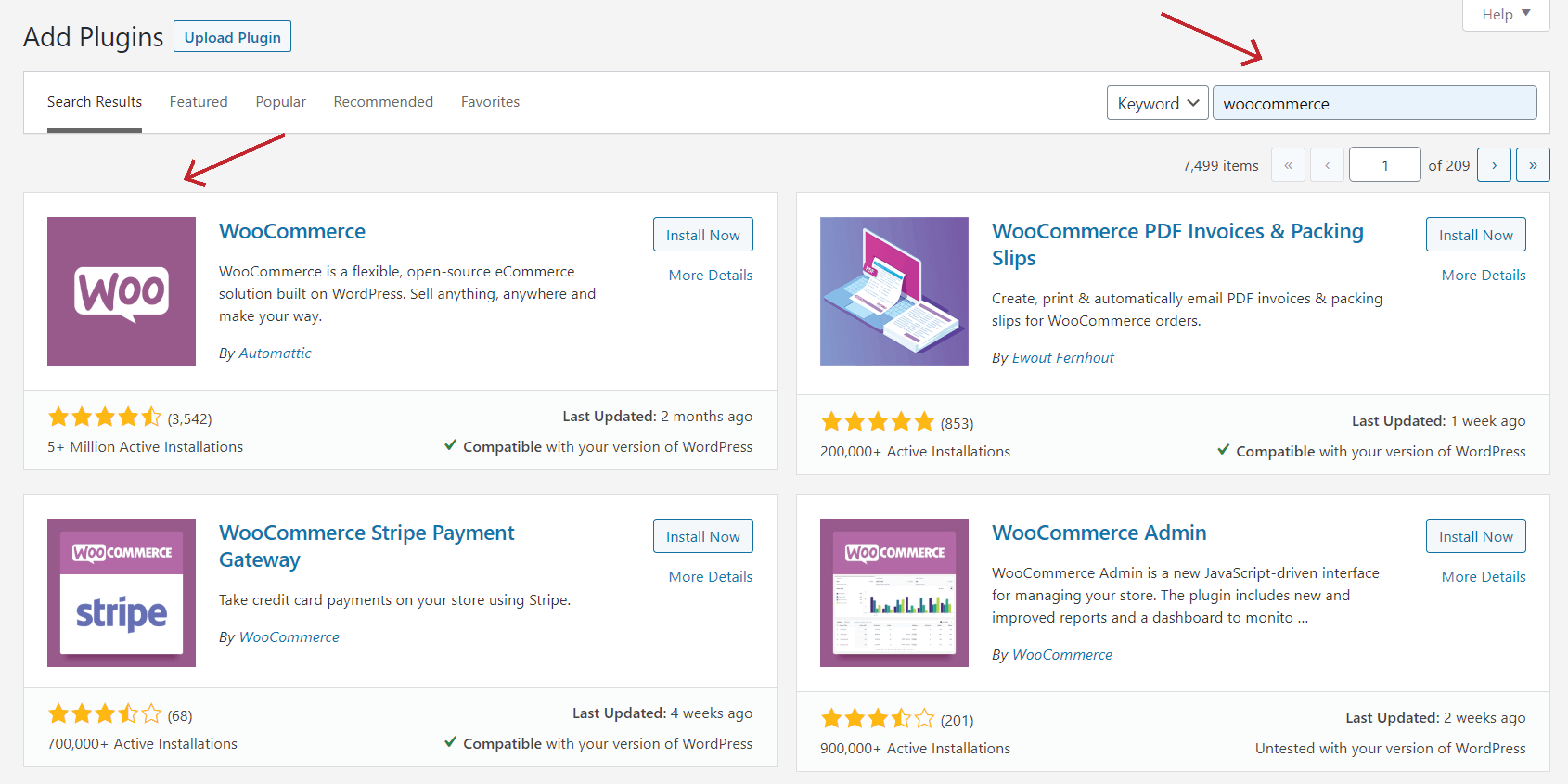Click the PDF Invoices plugin thumbnail

pos(893,291)
